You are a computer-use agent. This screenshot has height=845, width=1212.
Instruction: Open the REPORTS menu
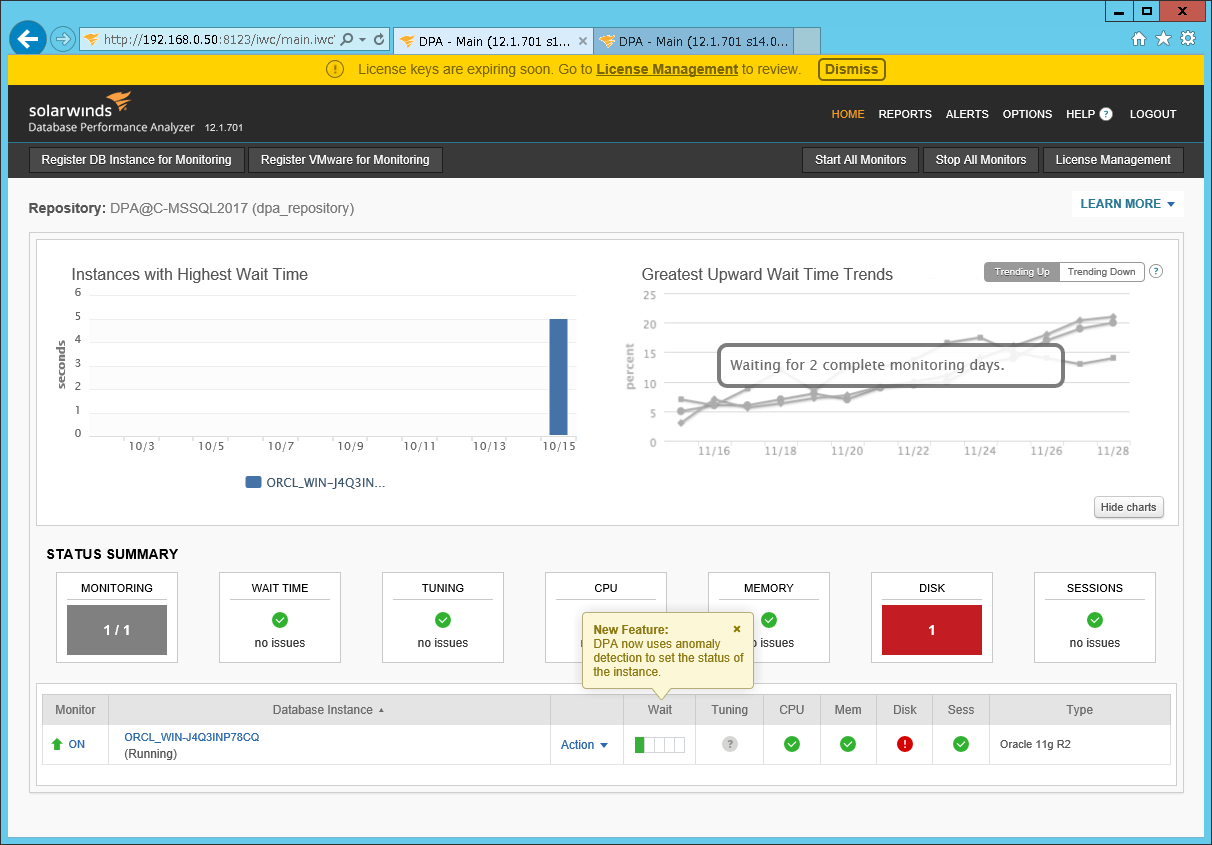pyautogui.click(x=904, y=114)
